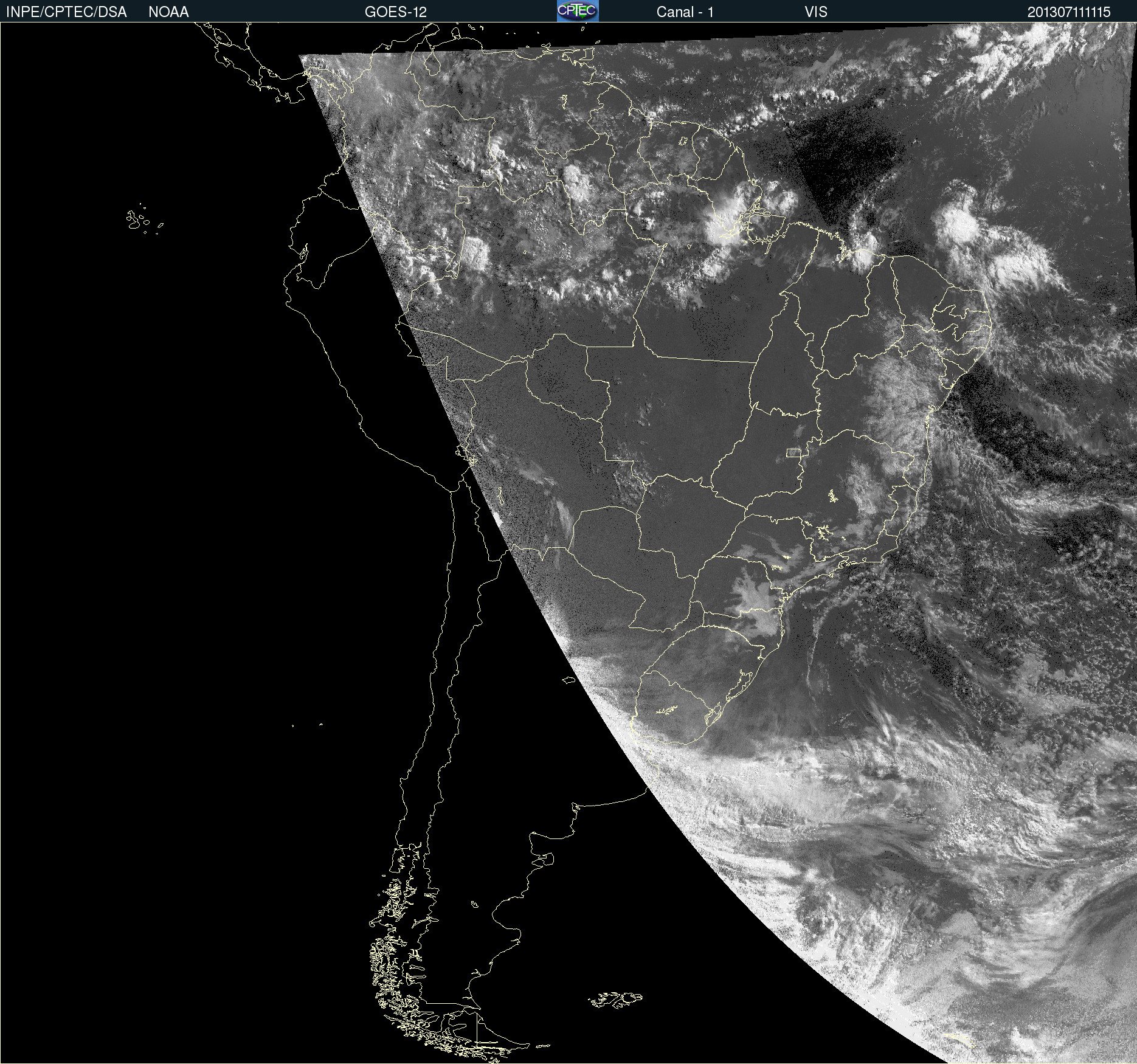Click the NOAA label in header

click(x=168, y=12)
